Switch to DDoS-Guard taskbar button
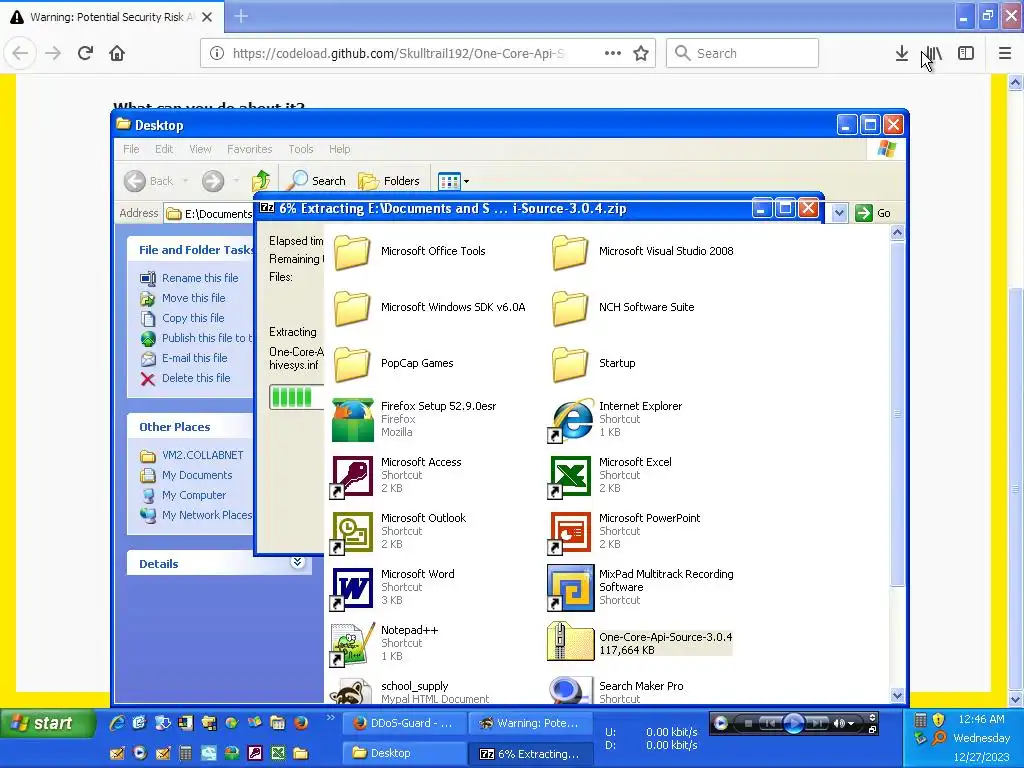Viewport: 1024px width, 768px height. tap(405, 723)
